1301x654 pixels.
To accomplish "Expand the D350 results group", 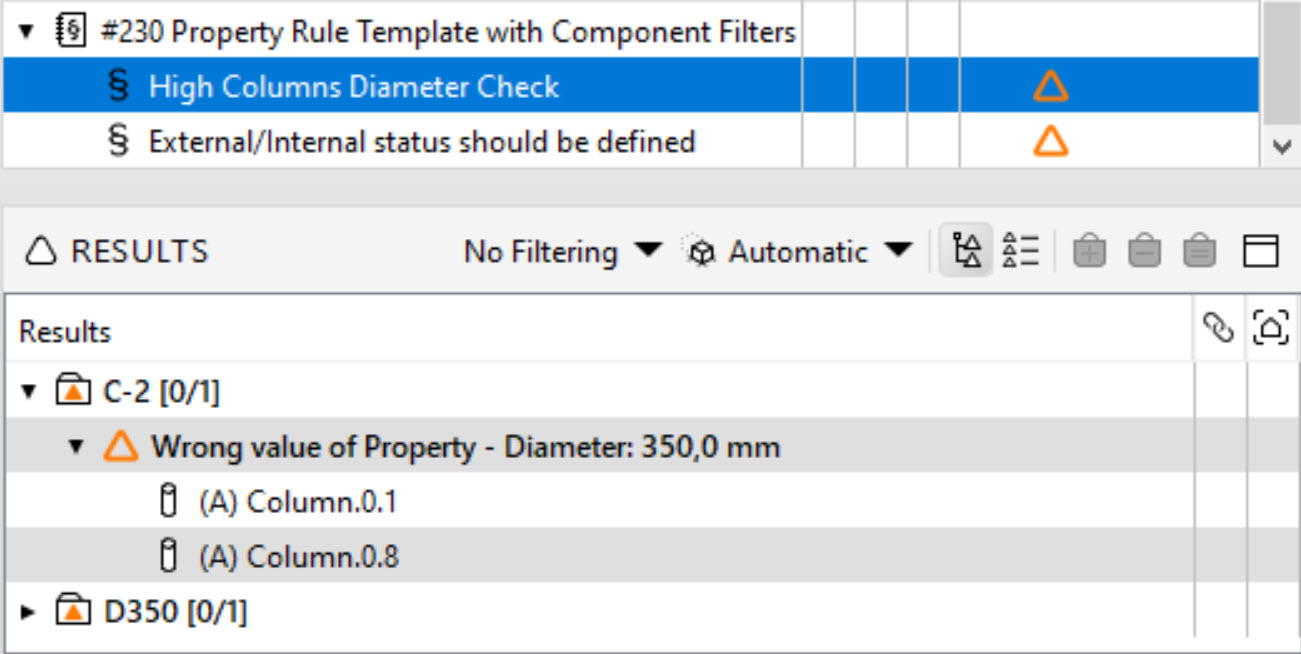I will pos(27,610).
